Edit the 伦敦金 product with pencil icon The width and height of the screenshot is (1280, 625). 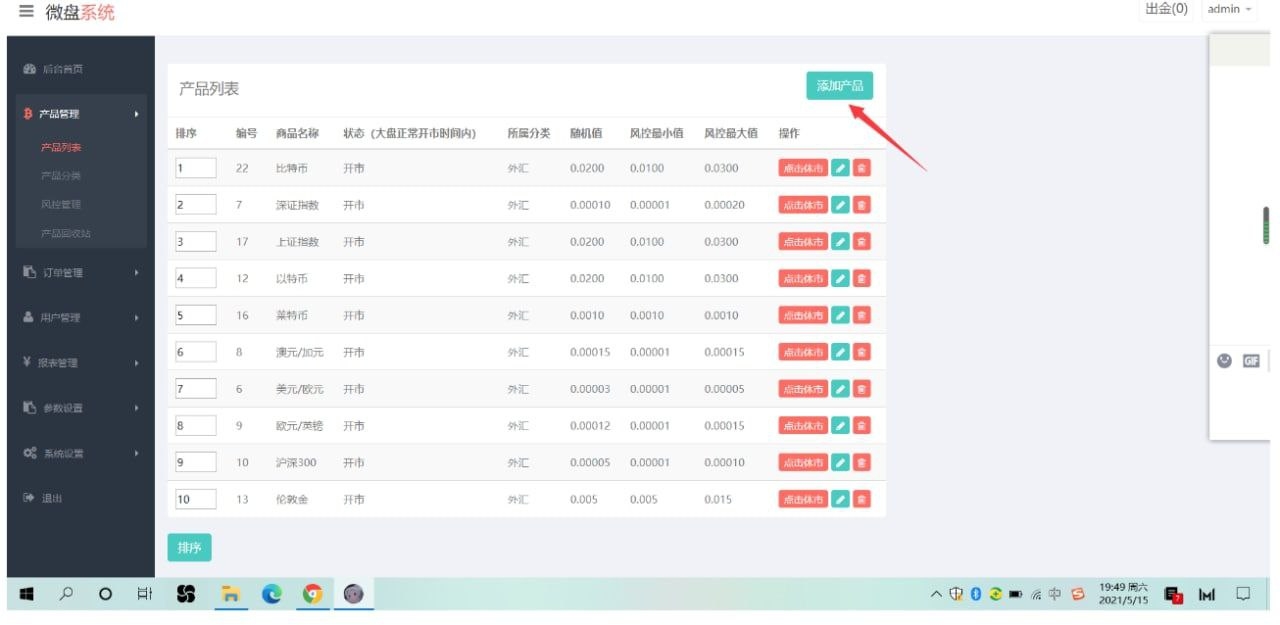tap(841, 499)
